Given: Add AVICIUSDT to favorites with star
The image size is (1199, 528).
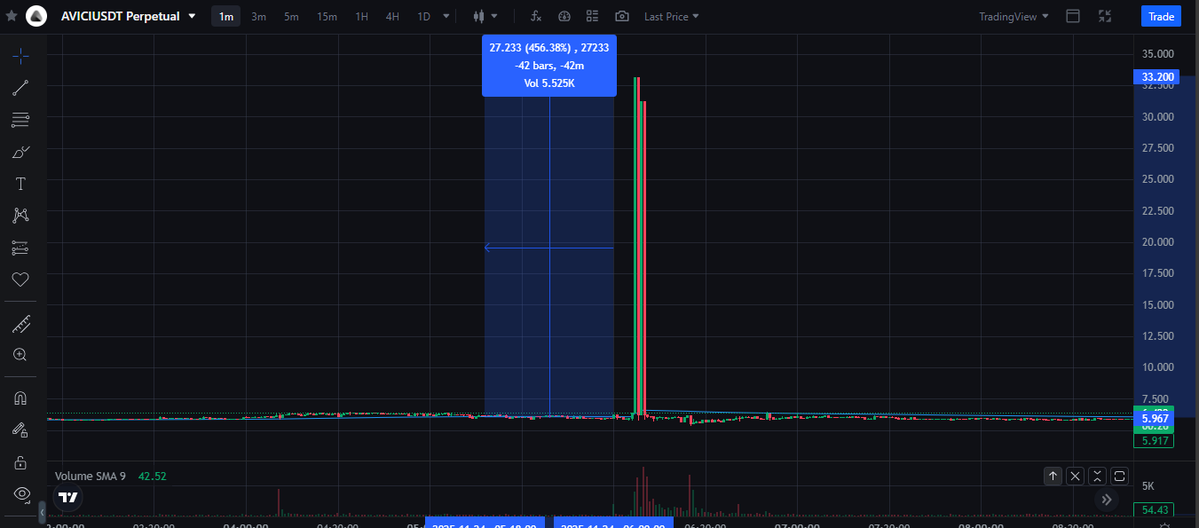Looking at the screenshot, I should click(11, 15).
